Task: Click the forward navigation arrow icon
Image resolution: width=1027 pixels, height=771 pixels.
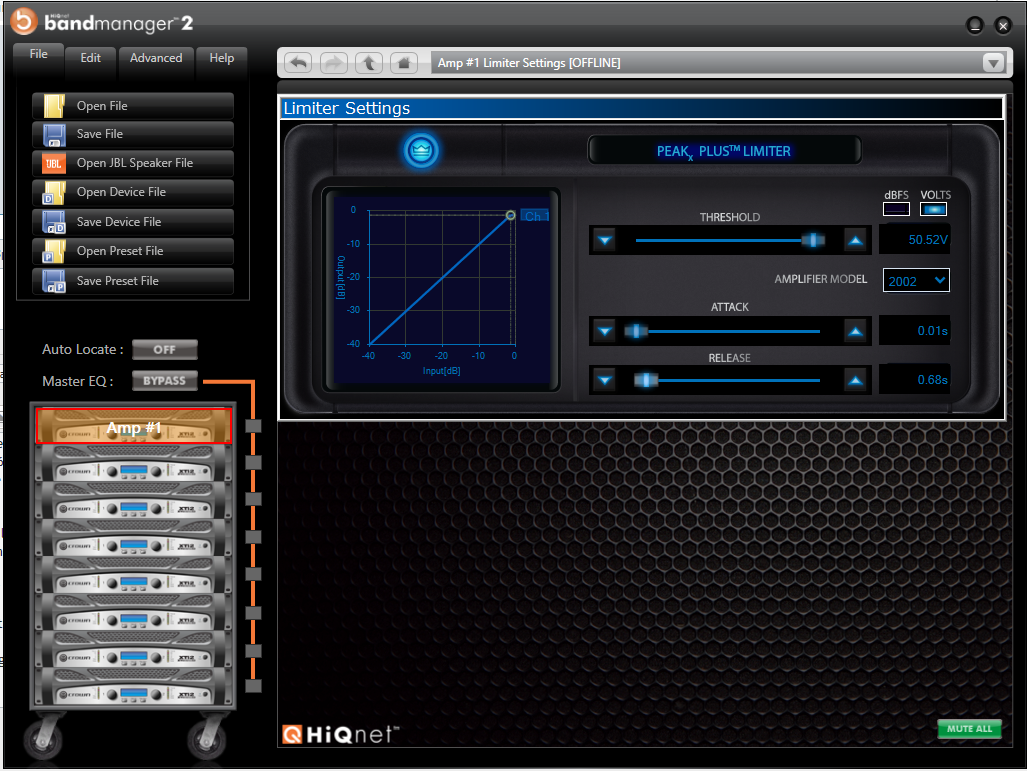Action: tap(334, 63)
